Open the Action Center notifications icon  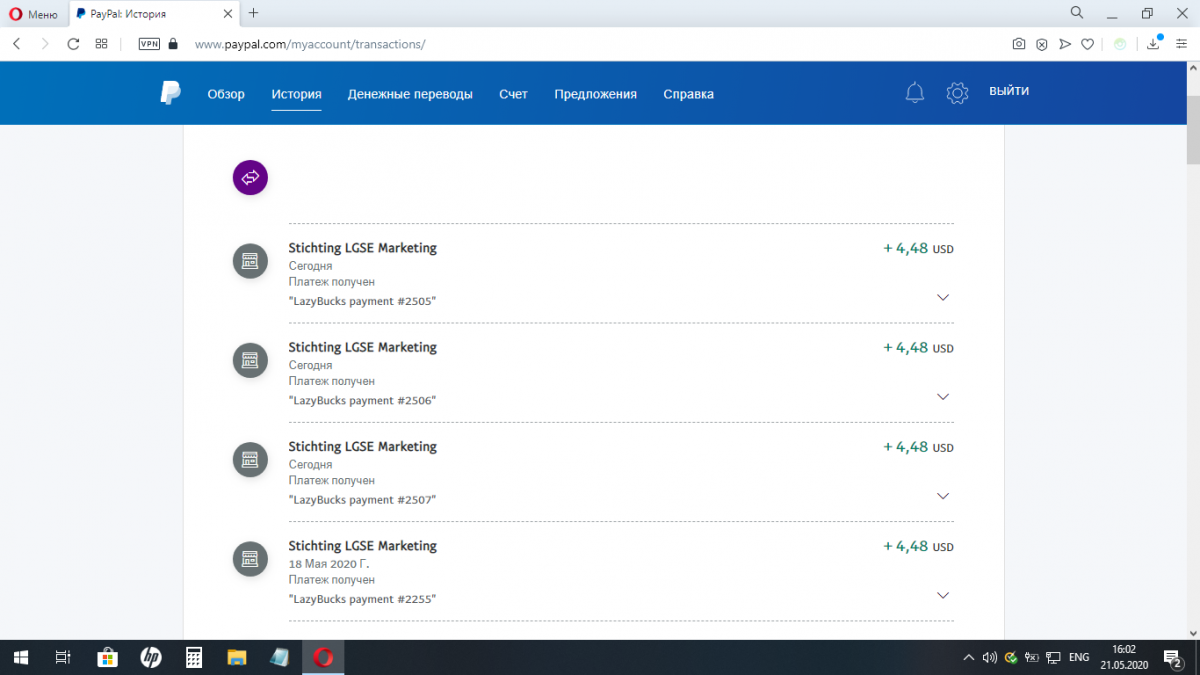pyautogui.click(x=1172, y=657)
